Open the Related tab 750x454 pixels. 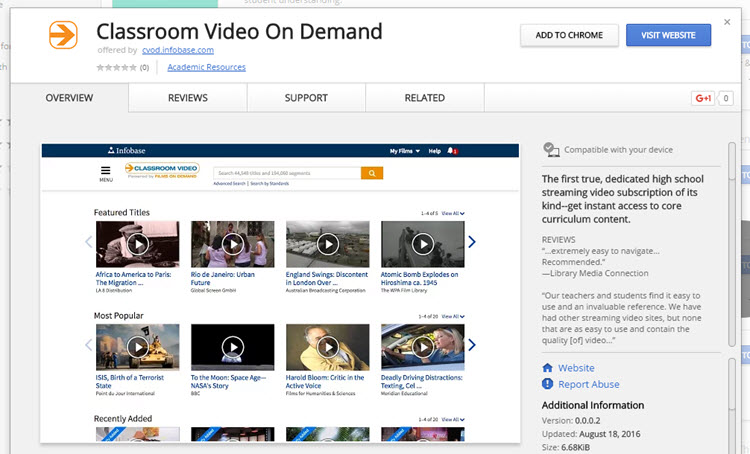(425, 98)
